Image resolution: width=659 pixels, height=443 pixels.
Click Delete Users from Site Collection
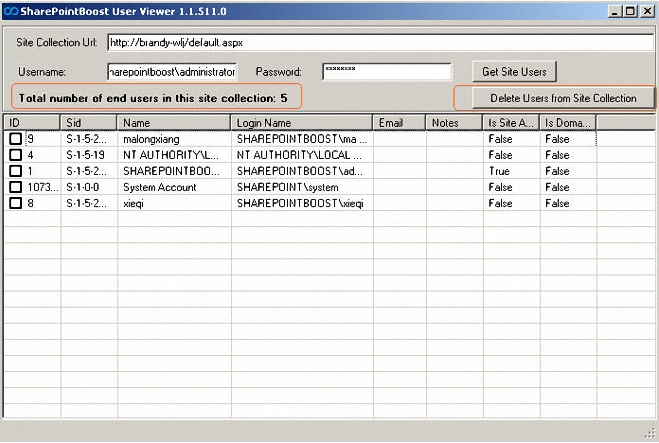point(563,98)
